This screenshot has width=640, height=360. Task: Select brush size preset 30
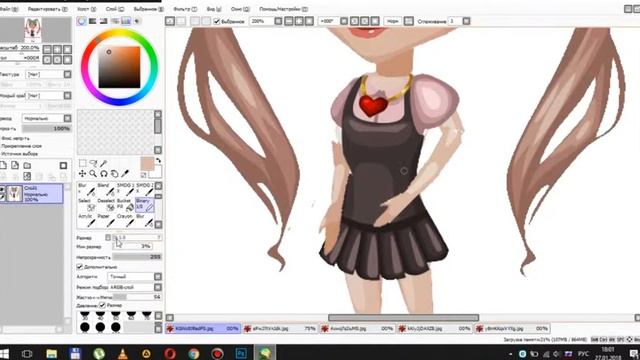pyautogui.click(x=84, y=316)
